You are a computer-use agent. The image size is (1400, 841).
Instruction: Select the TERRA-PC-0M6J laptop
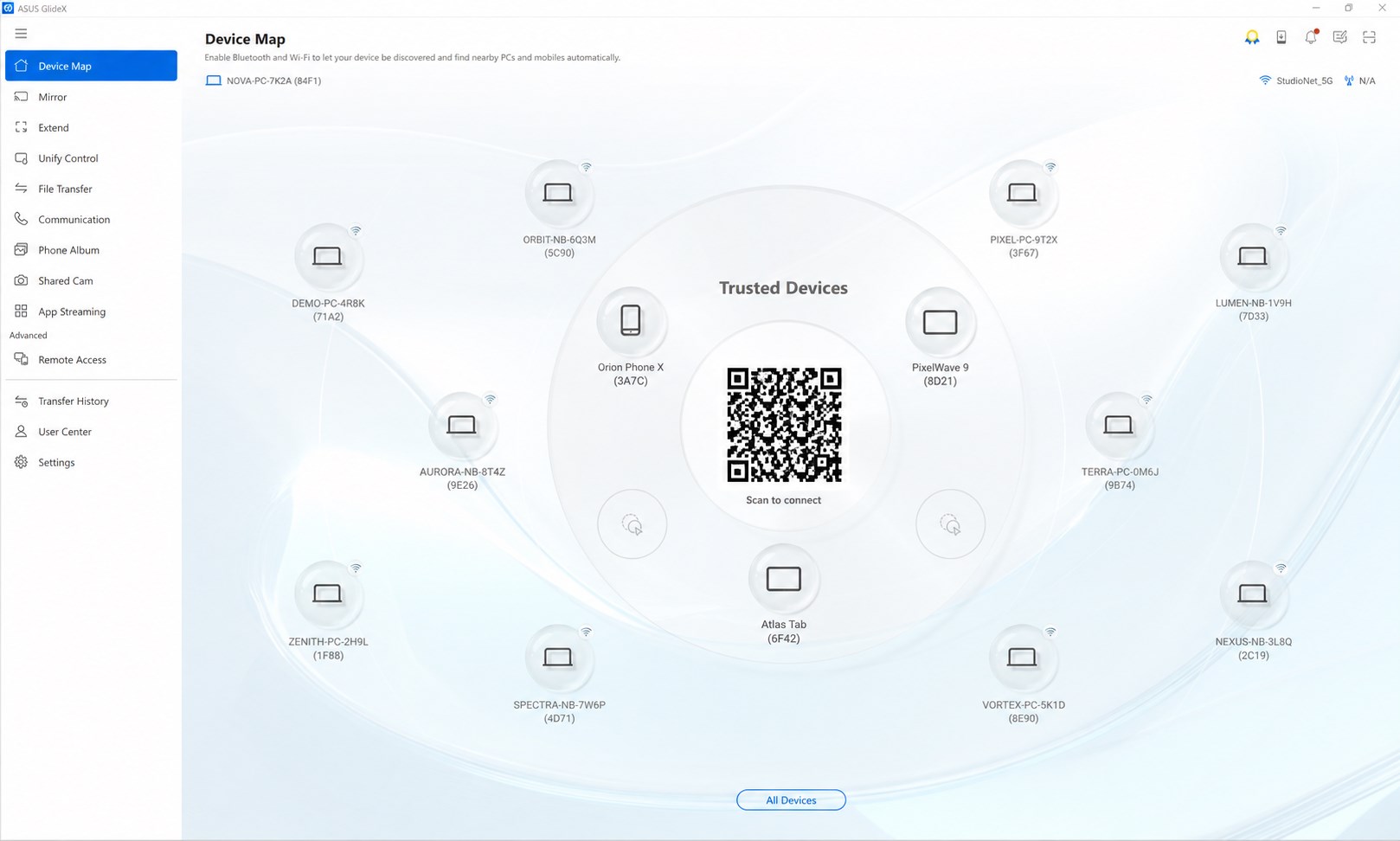pyautogui.click(x=1119, y=426)
